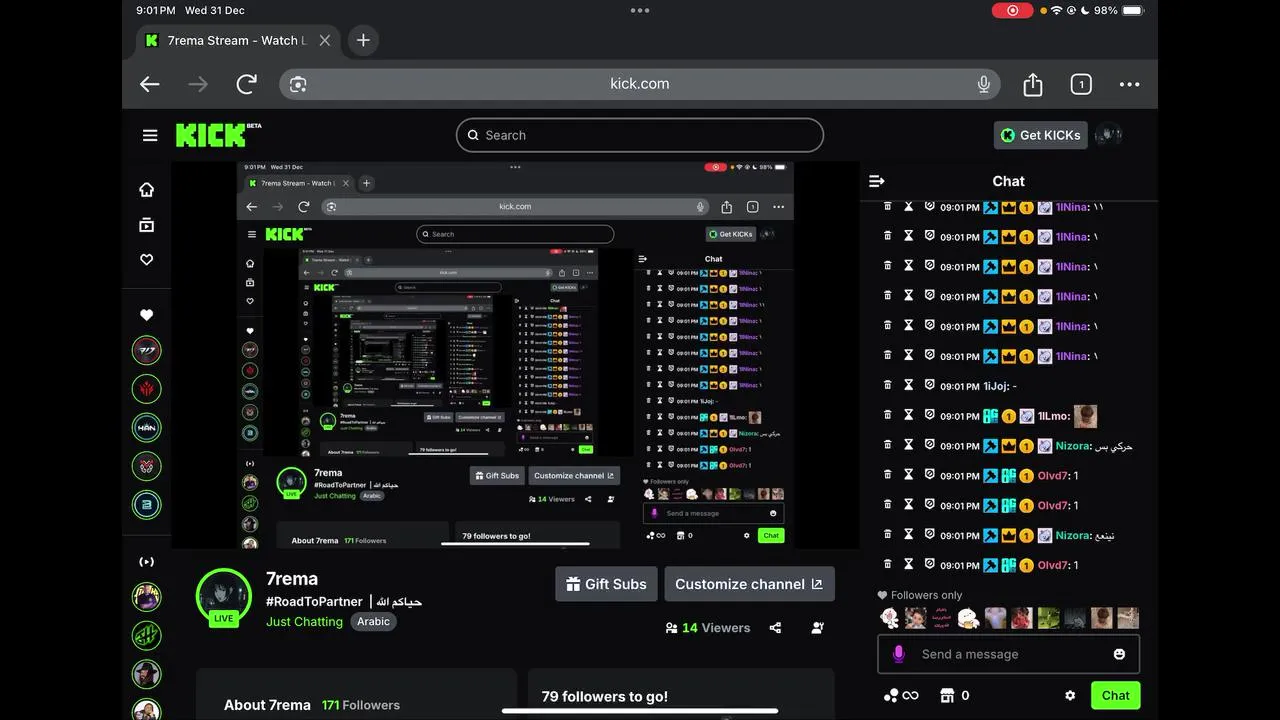This screenshot has height=720, width=1280.
Task: Open the 1iJoj username in chat
Action: point(996,386)
